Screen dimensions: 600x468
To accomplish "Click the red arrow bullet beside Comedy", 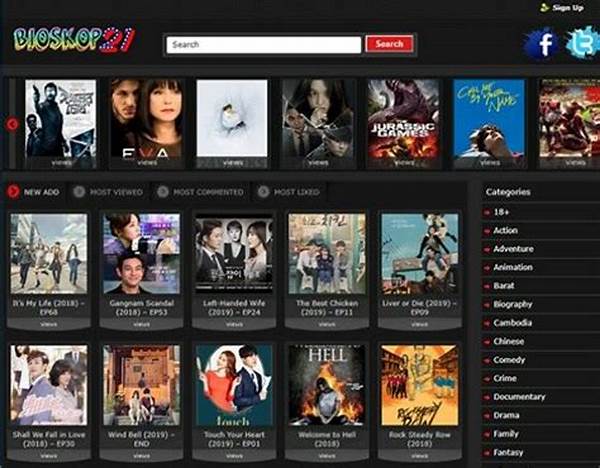I will click(487, 360).
